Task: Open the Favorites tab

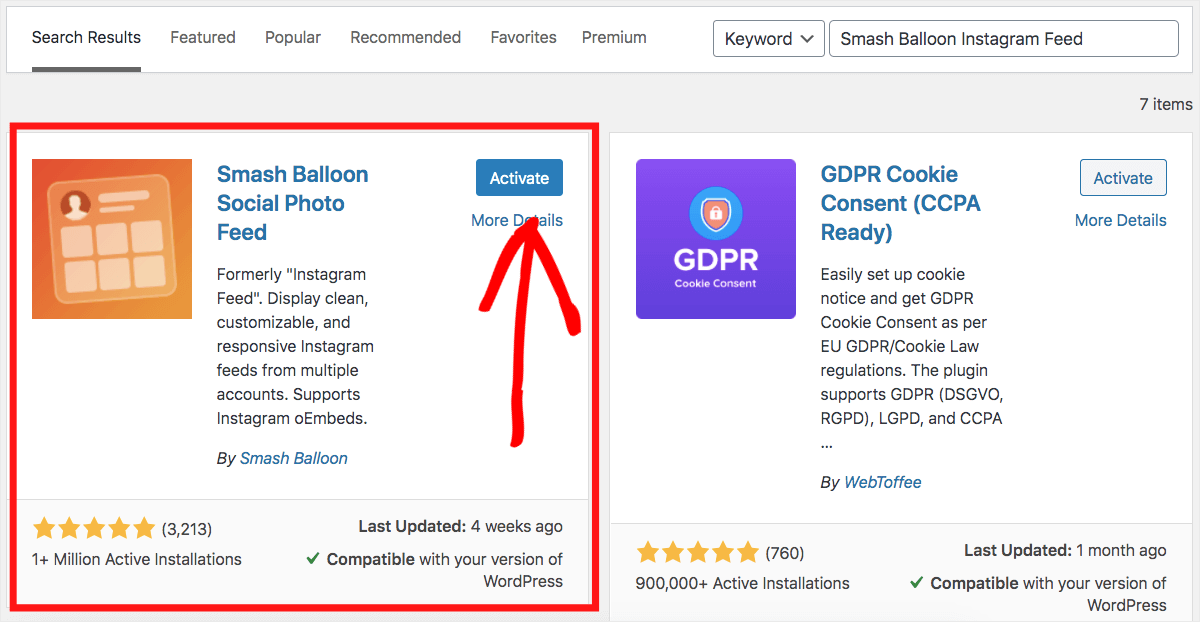Action: (x=524, y=37)
